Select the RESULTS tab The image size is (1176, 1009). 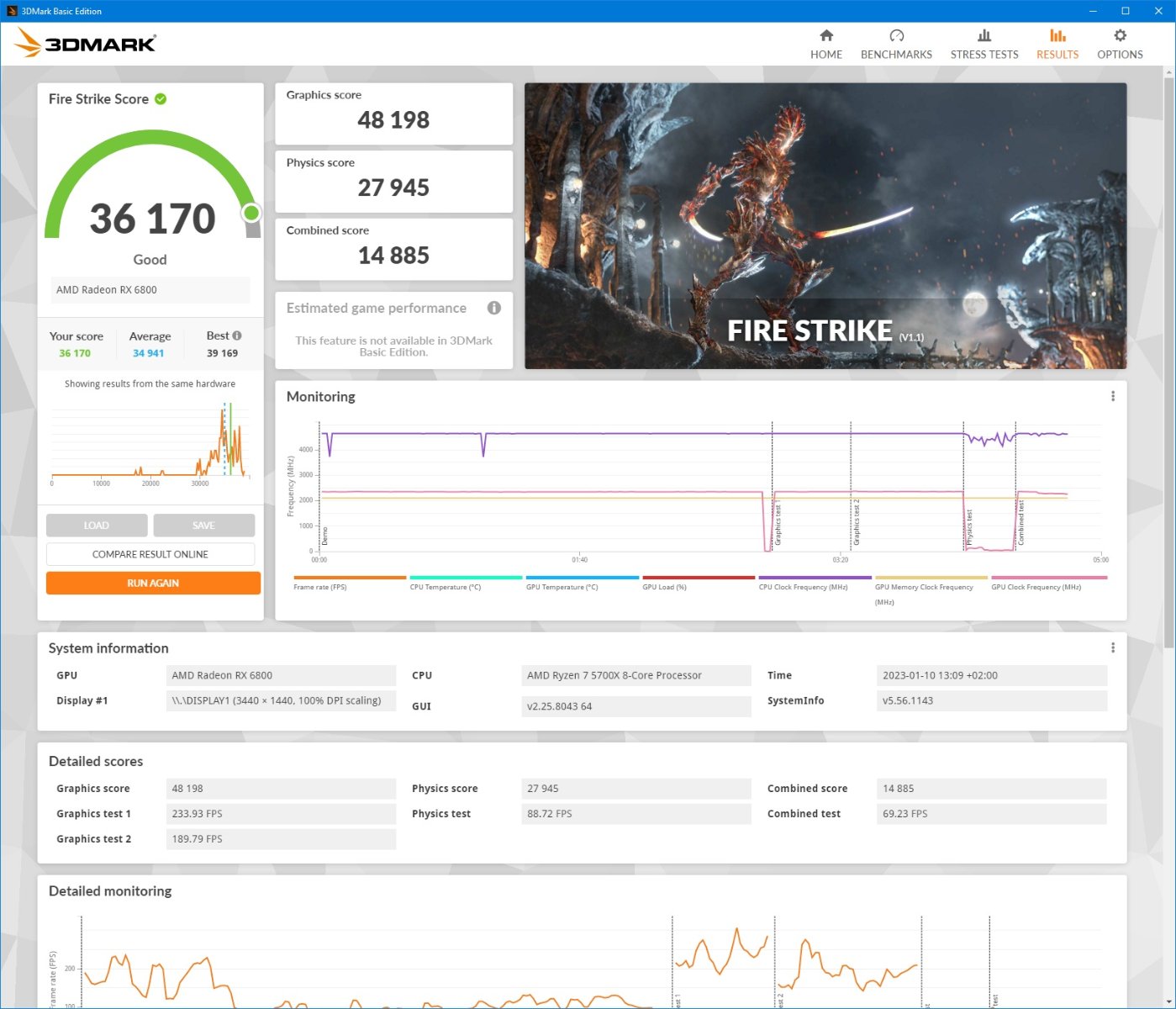(x=1057, y=45)
